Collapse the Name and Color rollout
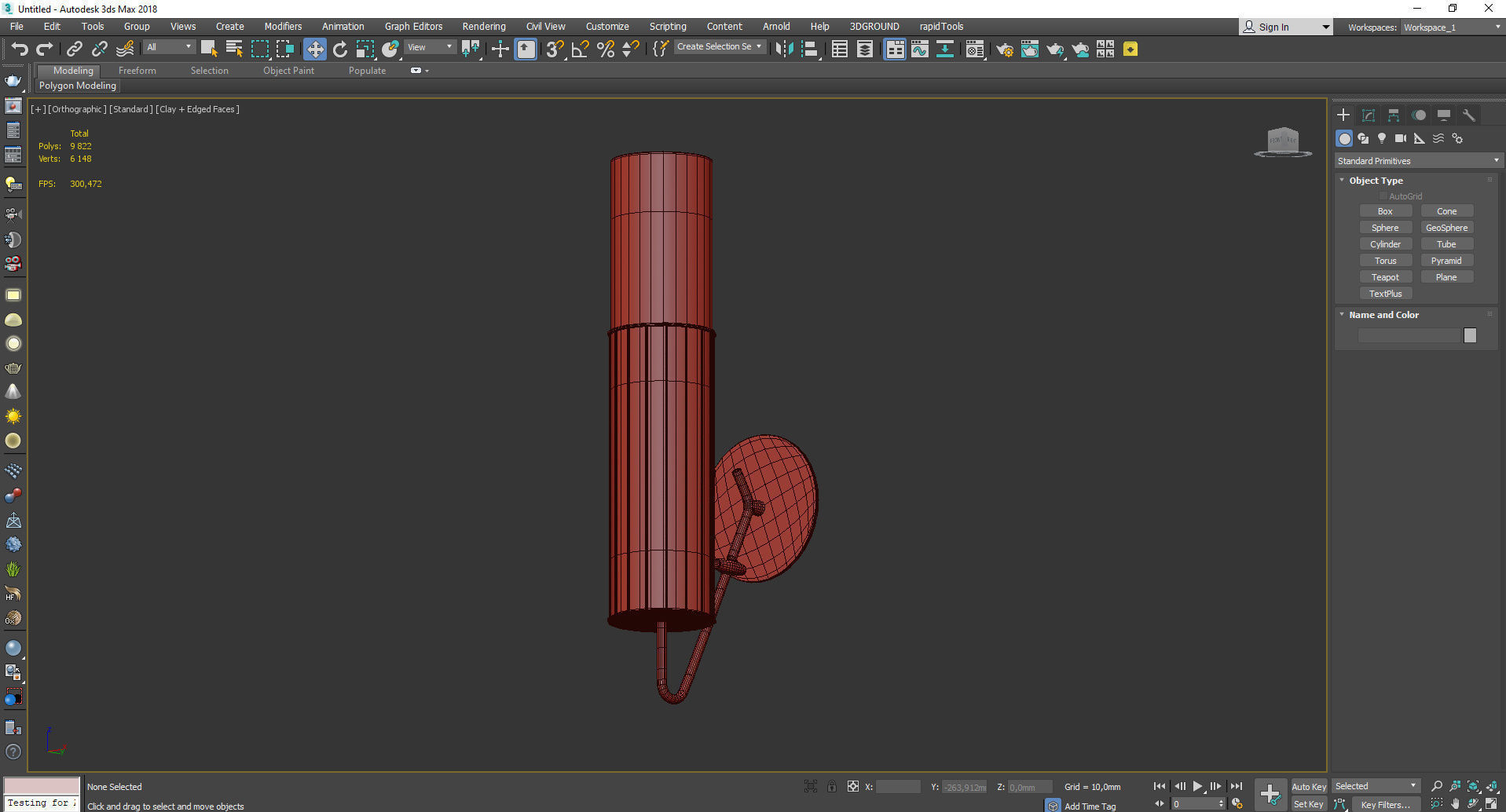The height and width of the screenshot is (812, 1506). [x=1342, y=315]
